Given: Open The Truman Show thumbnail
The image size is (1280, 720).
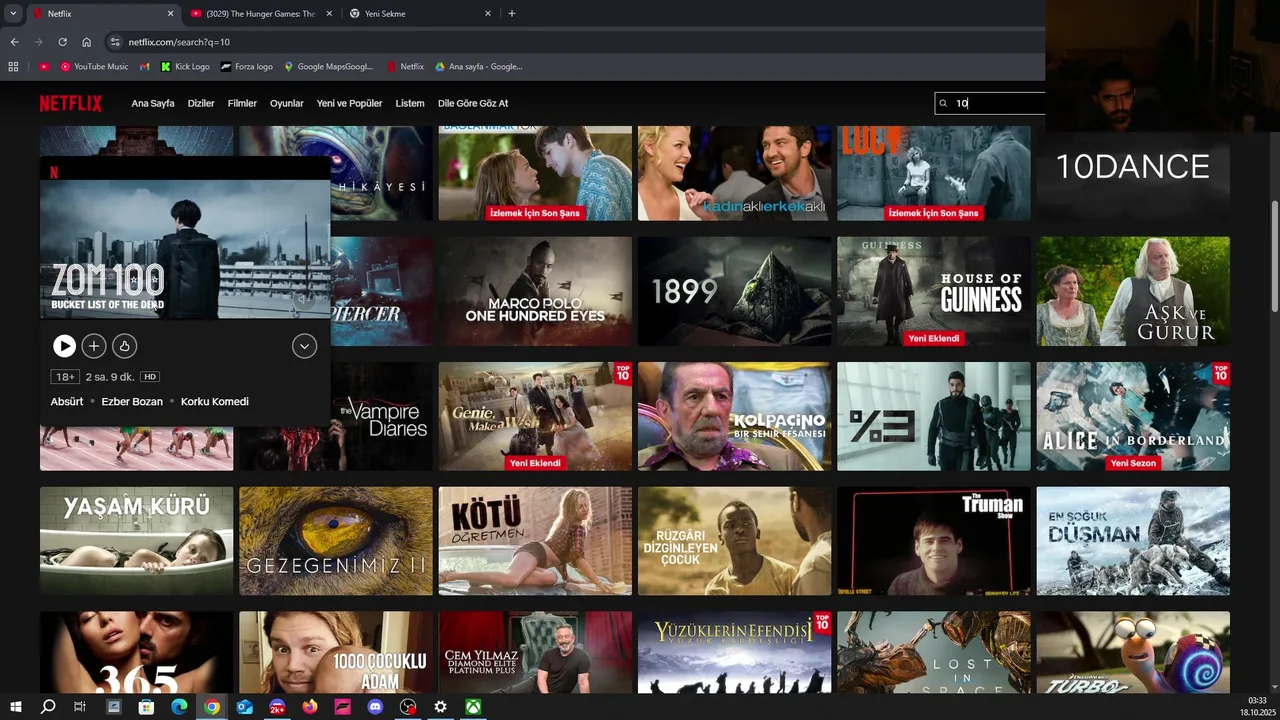Looking at the screenshot, I should click(933, 541).
